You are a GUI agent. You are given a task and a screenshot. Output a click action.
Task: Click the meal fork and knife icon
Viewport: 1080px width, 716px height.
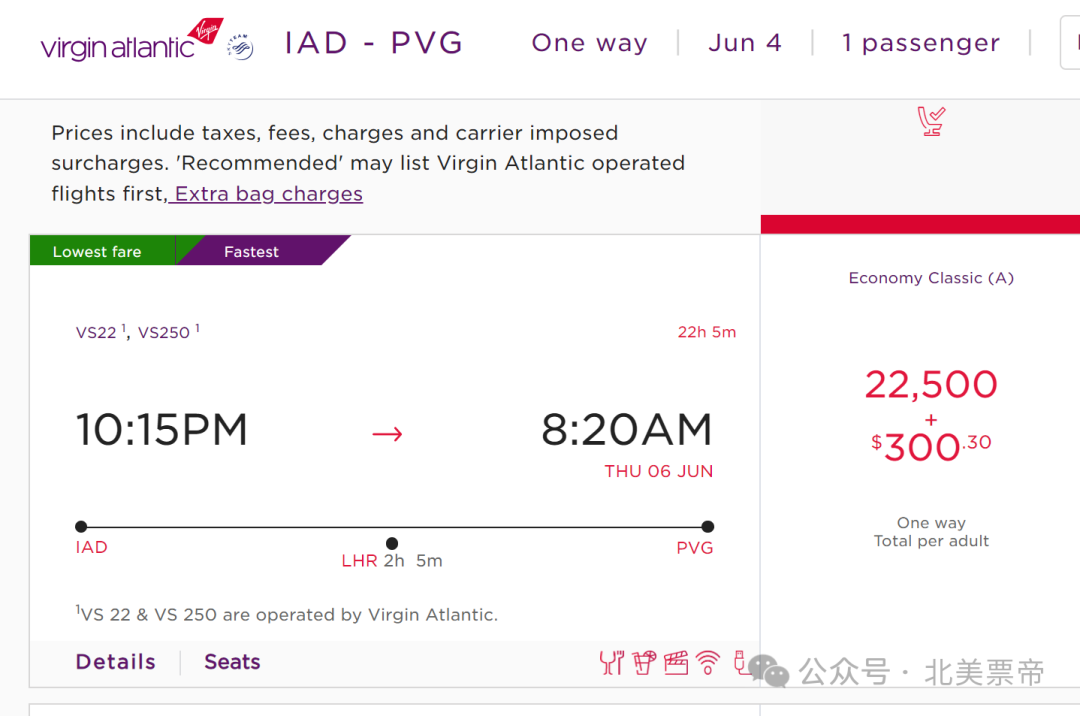click(x=611, y=662)
